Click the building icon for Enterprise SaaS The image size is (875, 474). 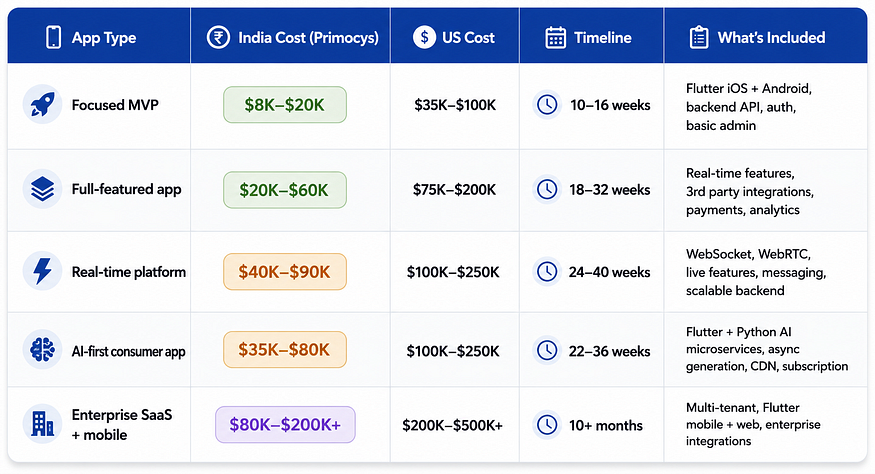42,424
